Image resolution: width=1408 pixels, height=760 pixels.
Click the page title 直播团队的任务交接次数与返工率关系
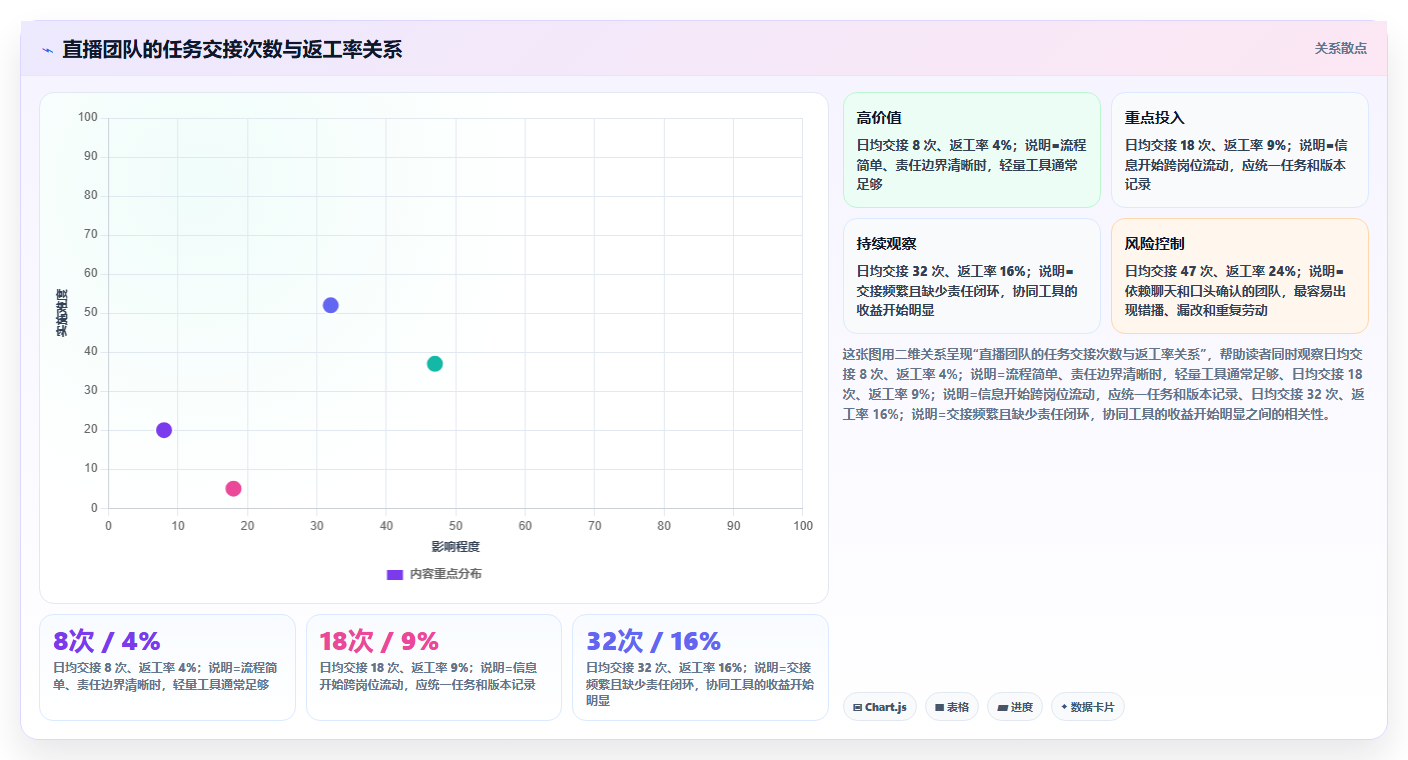click(232, 50)
